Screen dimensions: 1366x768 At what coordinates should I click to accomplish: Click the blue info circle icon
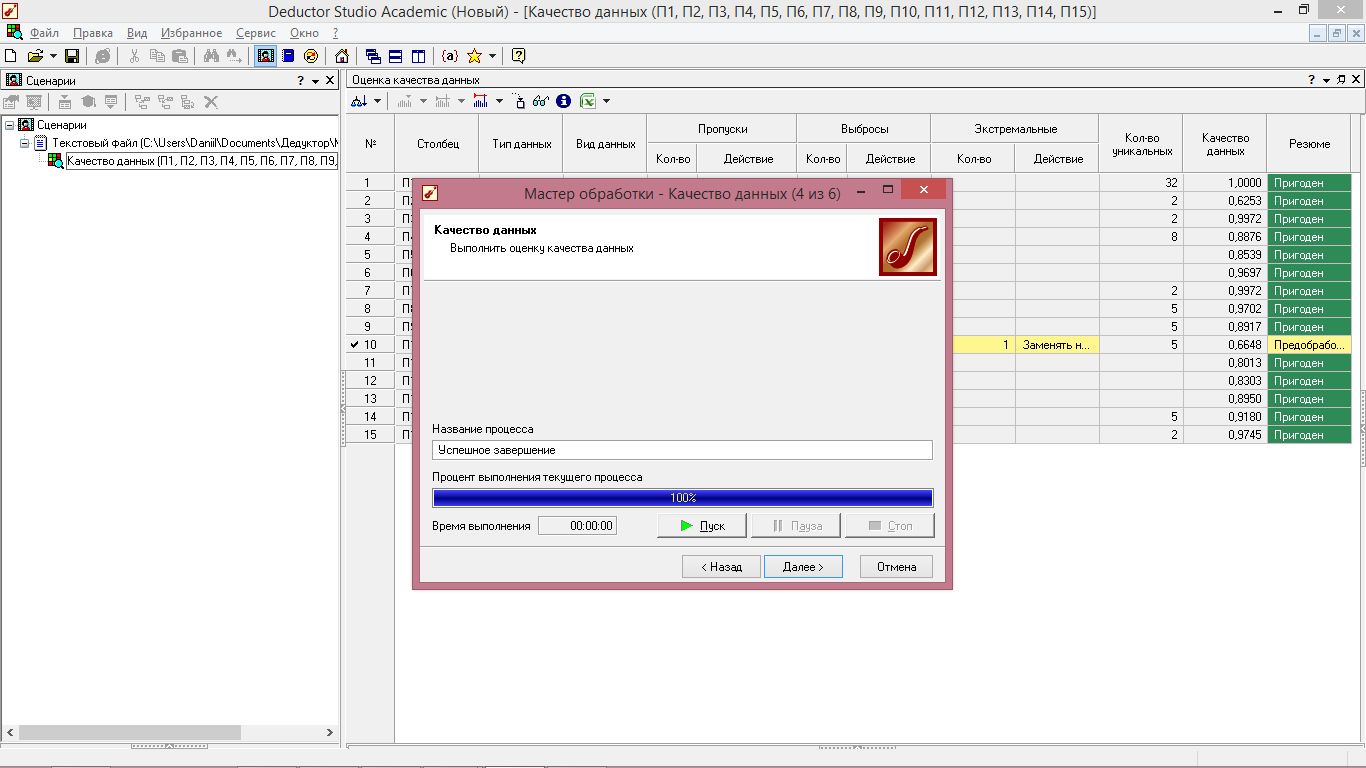[x=563, y=101]
